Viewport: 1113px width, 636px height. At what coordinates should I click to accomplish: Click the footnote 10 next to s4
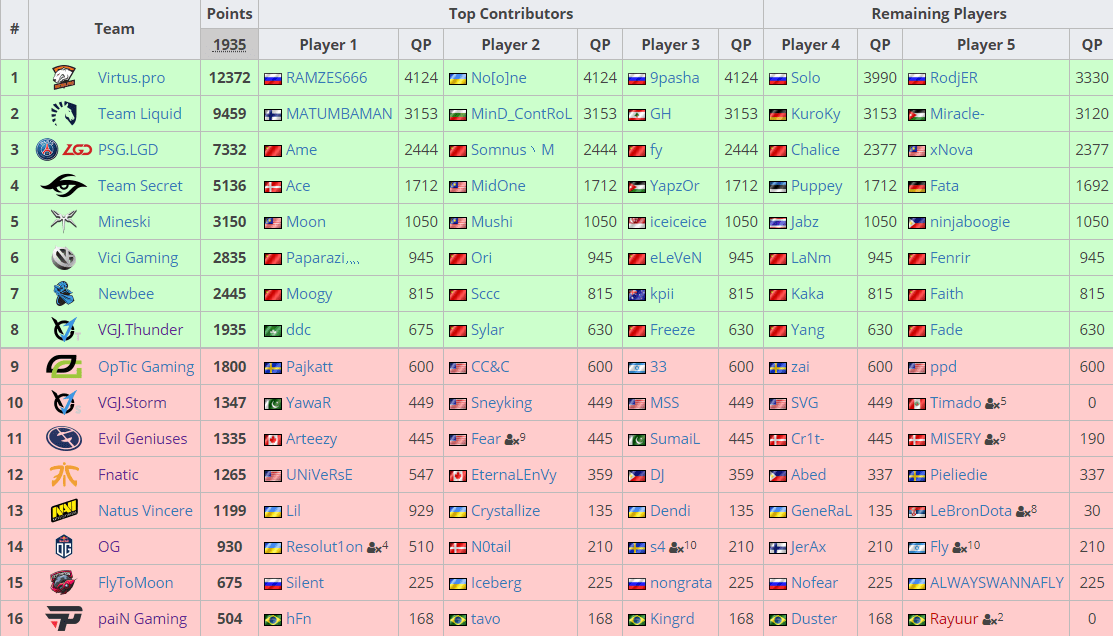pos(690,545)
